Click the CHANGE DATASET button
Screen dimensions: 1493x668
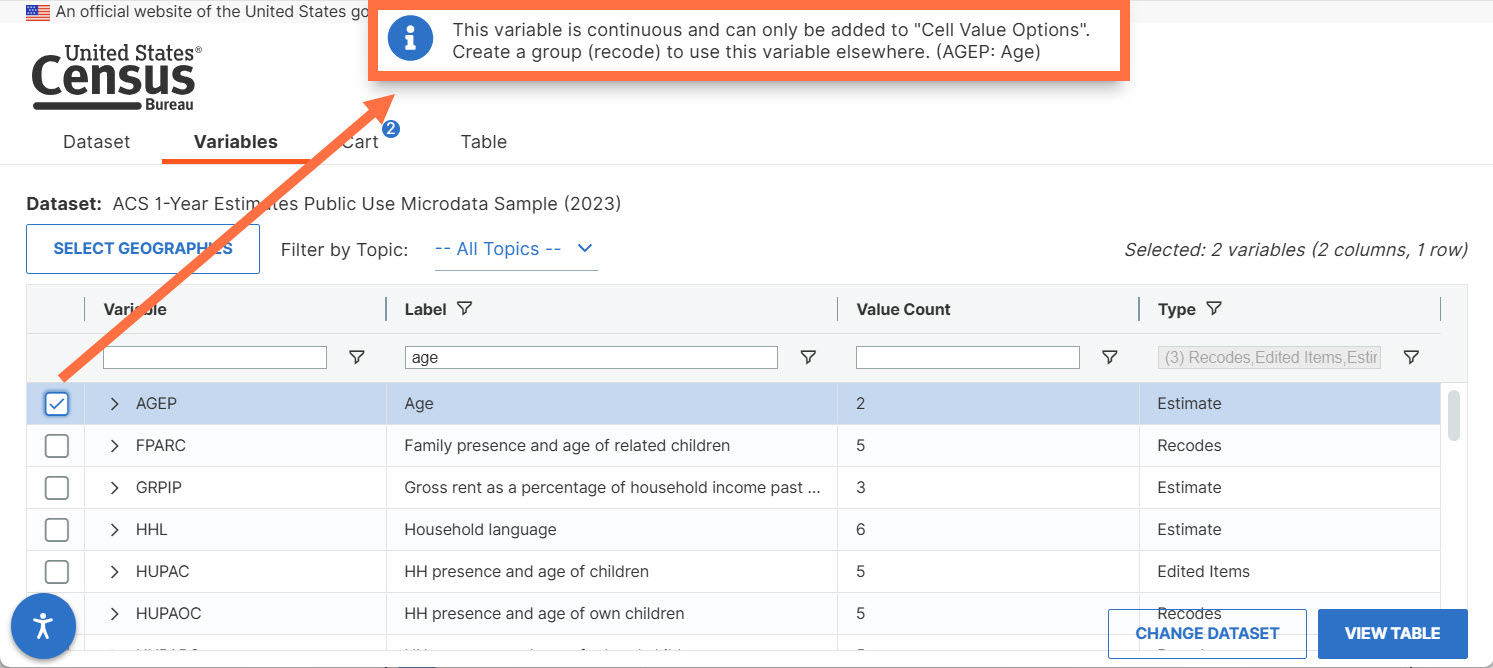(1207, 633)
